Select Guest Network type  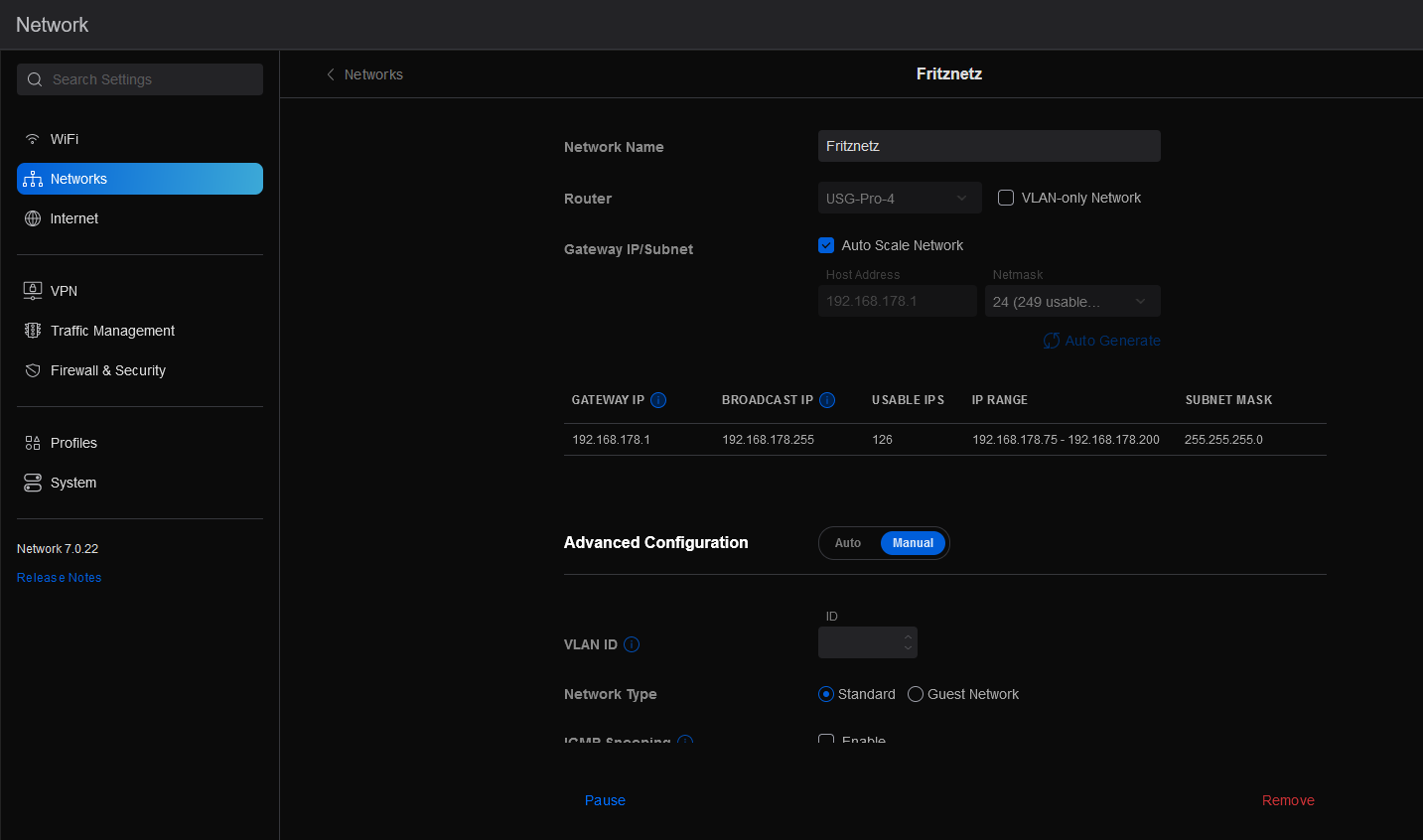(x=916, y=694)
